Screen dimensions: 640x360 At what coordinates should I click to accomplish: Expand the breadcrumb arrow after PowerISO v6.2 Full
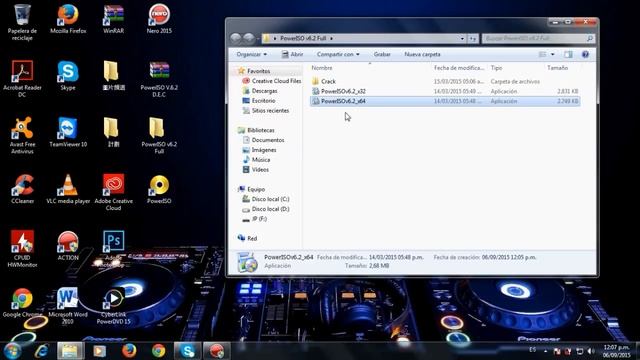[331, 38]
